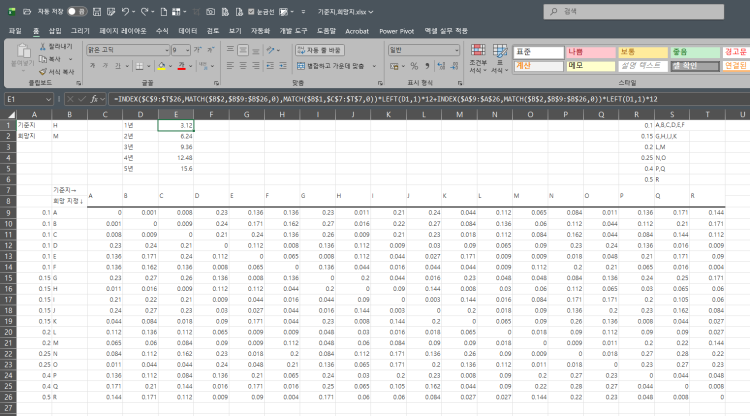Viewport: 750px width, 416px height.
Task: Toggle the AutoSave (자동 저장) switch
Action: [76, 11]
